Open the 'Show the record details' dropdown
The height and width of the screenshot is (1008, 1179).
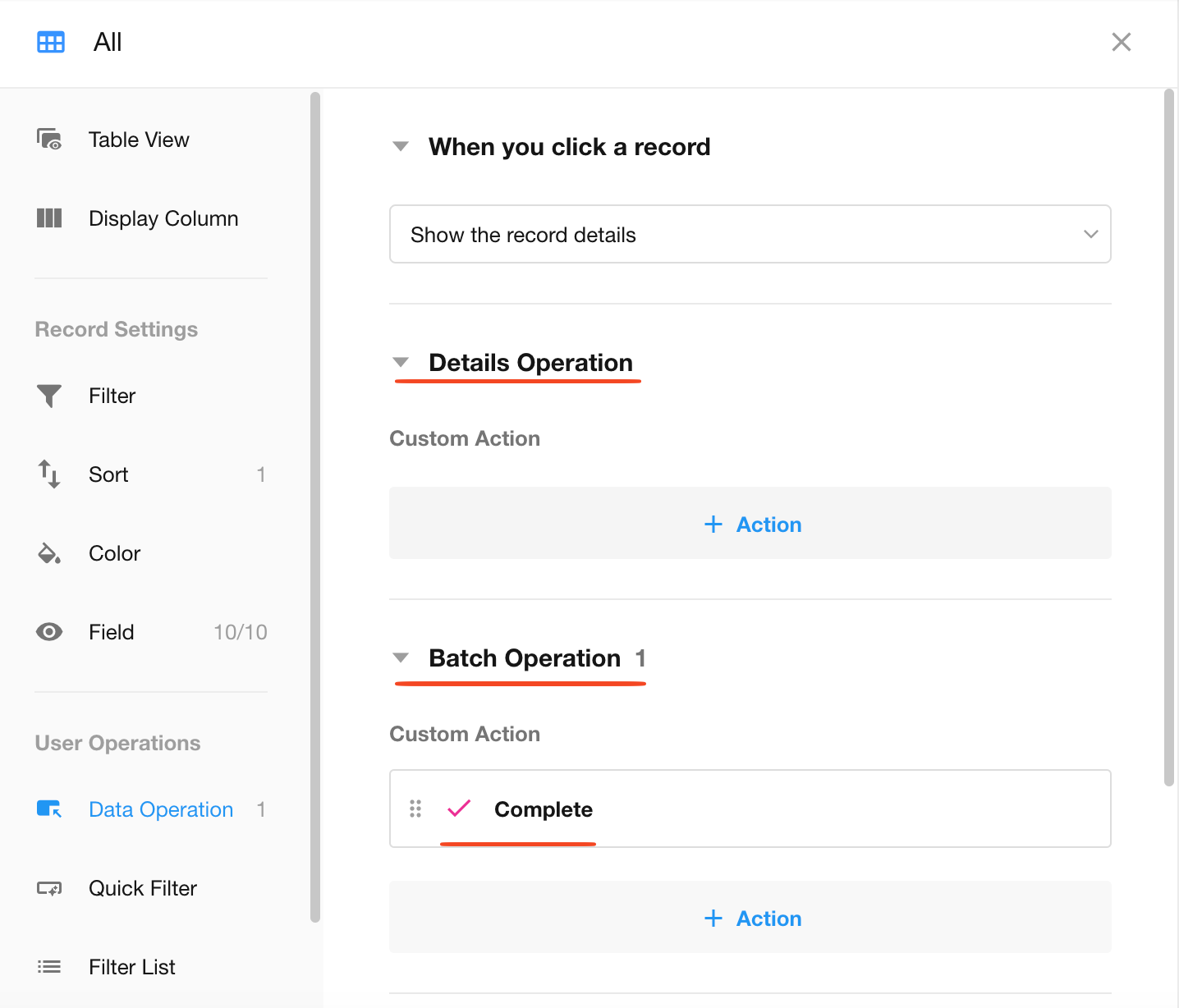point(750,235)
